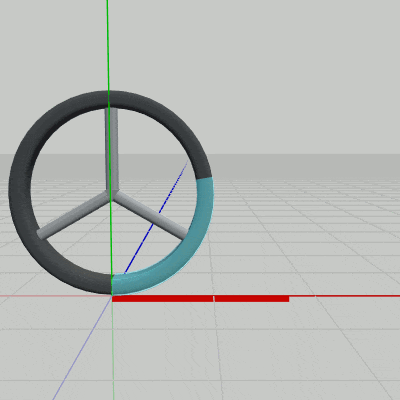
Task: Select the right end of the thick red bar
Action: pyautogui.click(x=287, y=298)
